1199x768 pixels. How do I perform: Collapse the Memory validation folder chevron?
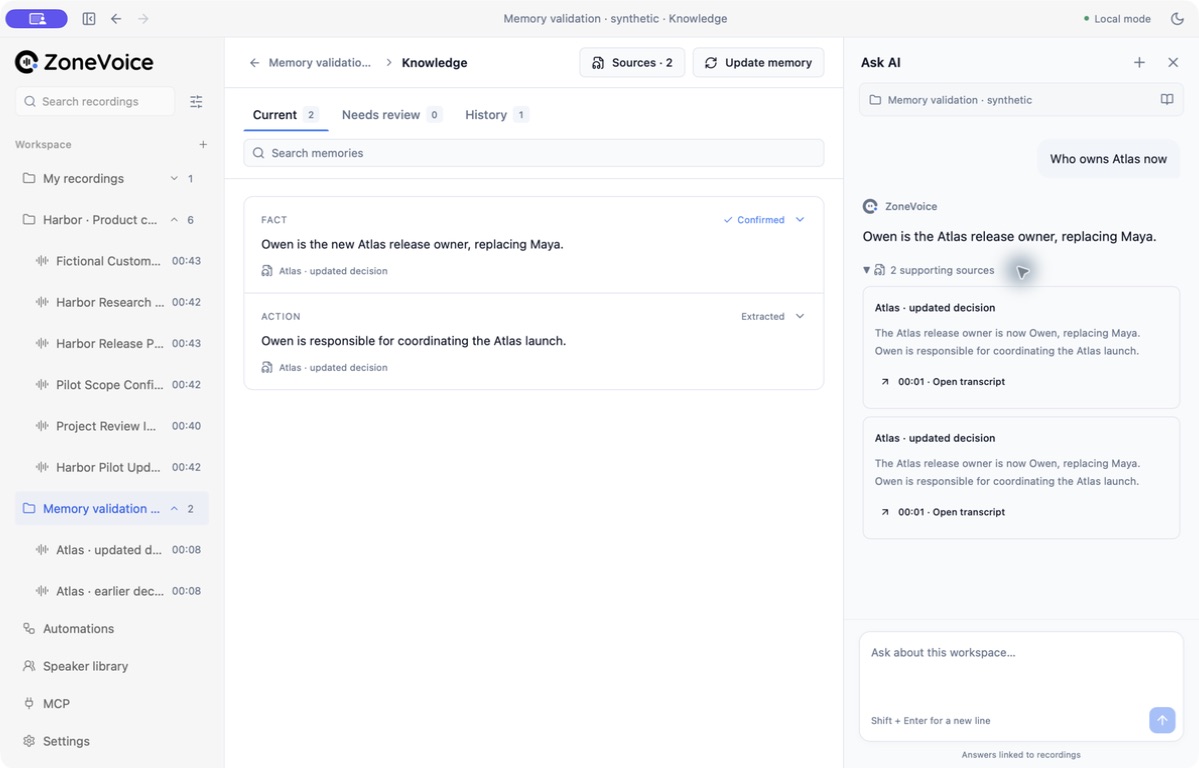coord(174,509)
